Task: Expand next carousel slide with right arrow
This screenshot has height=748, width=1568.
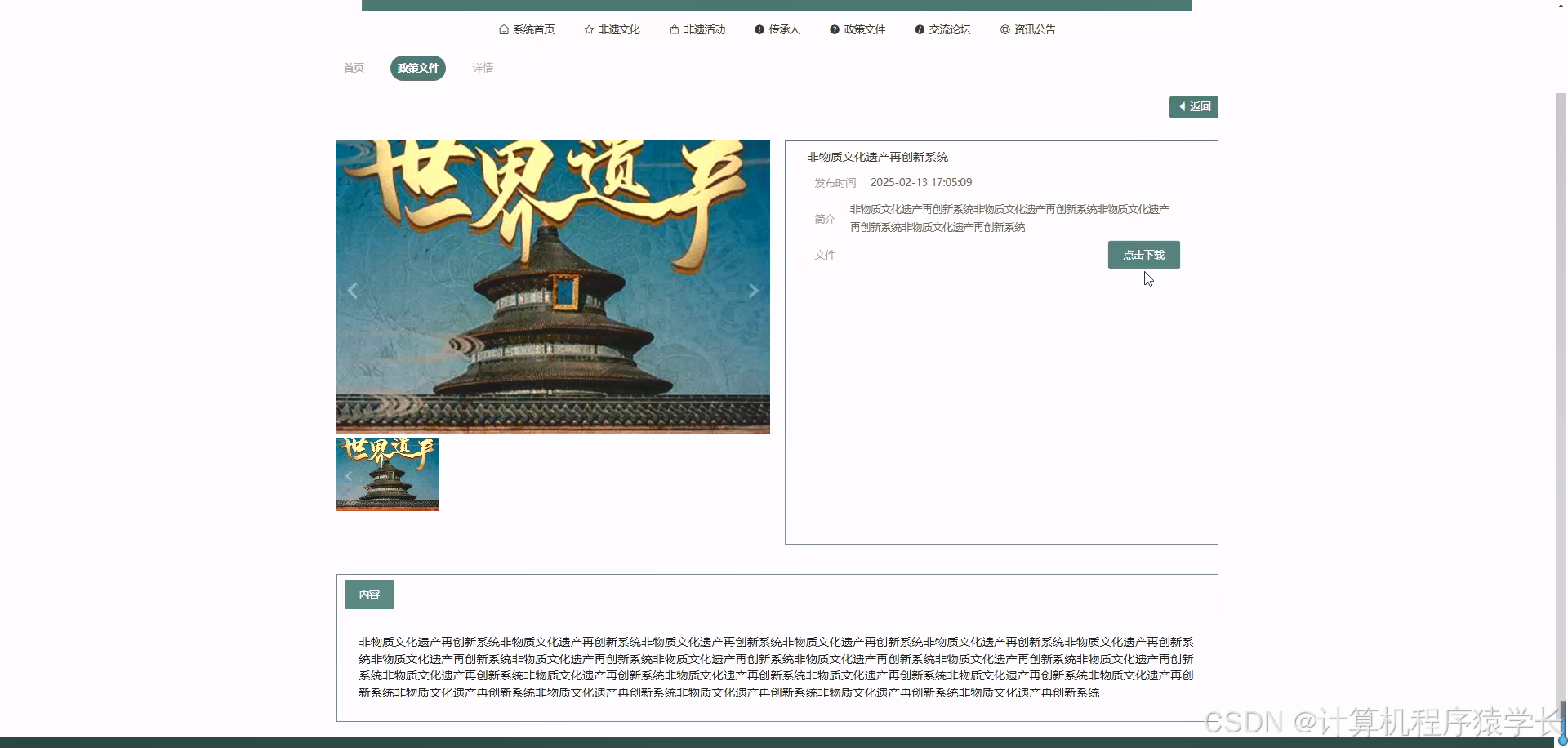Action: (x=752, y=290)
